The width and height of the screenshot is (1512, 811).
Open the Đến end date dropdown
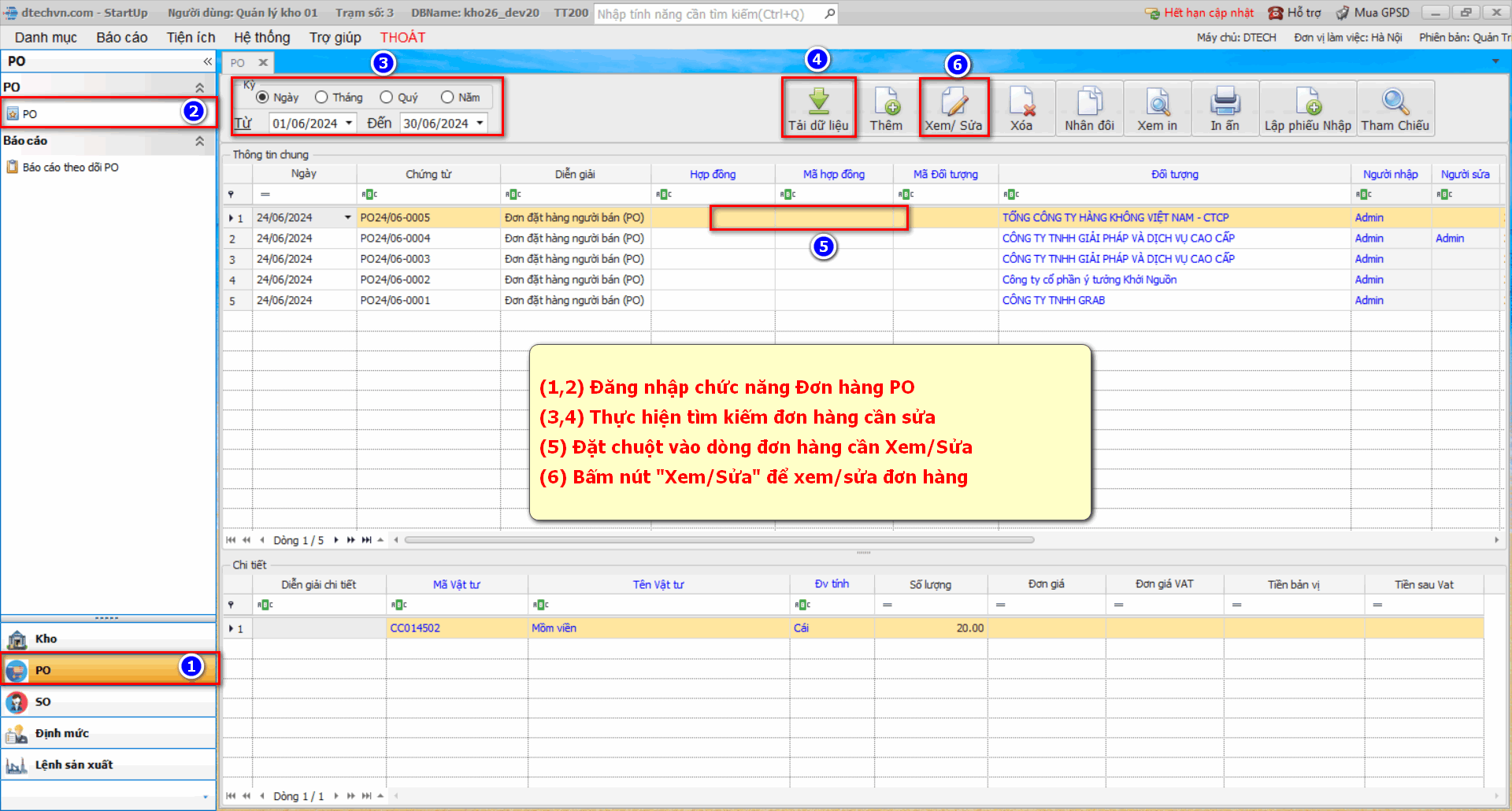click(x=480, y=124)
